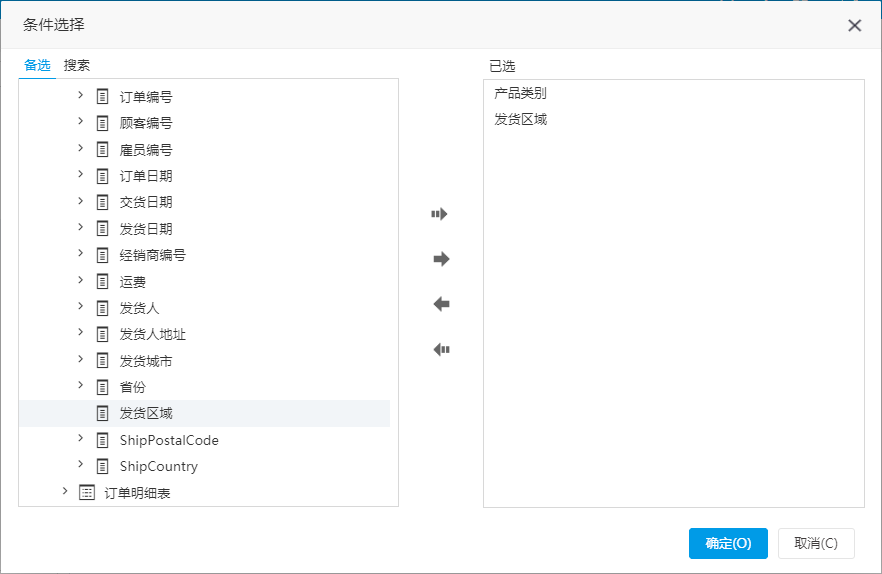The width and height of the screenshot is (882, 574).
Task: Click the 取消(C) cancel button
Action: (816, 543)
